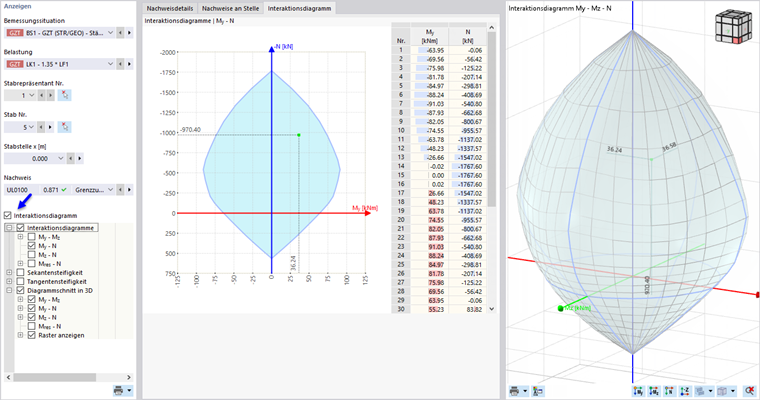Go to the previous Stab Nr.
The width and height of the screenshot is (760, 400).
pos(41,127)
